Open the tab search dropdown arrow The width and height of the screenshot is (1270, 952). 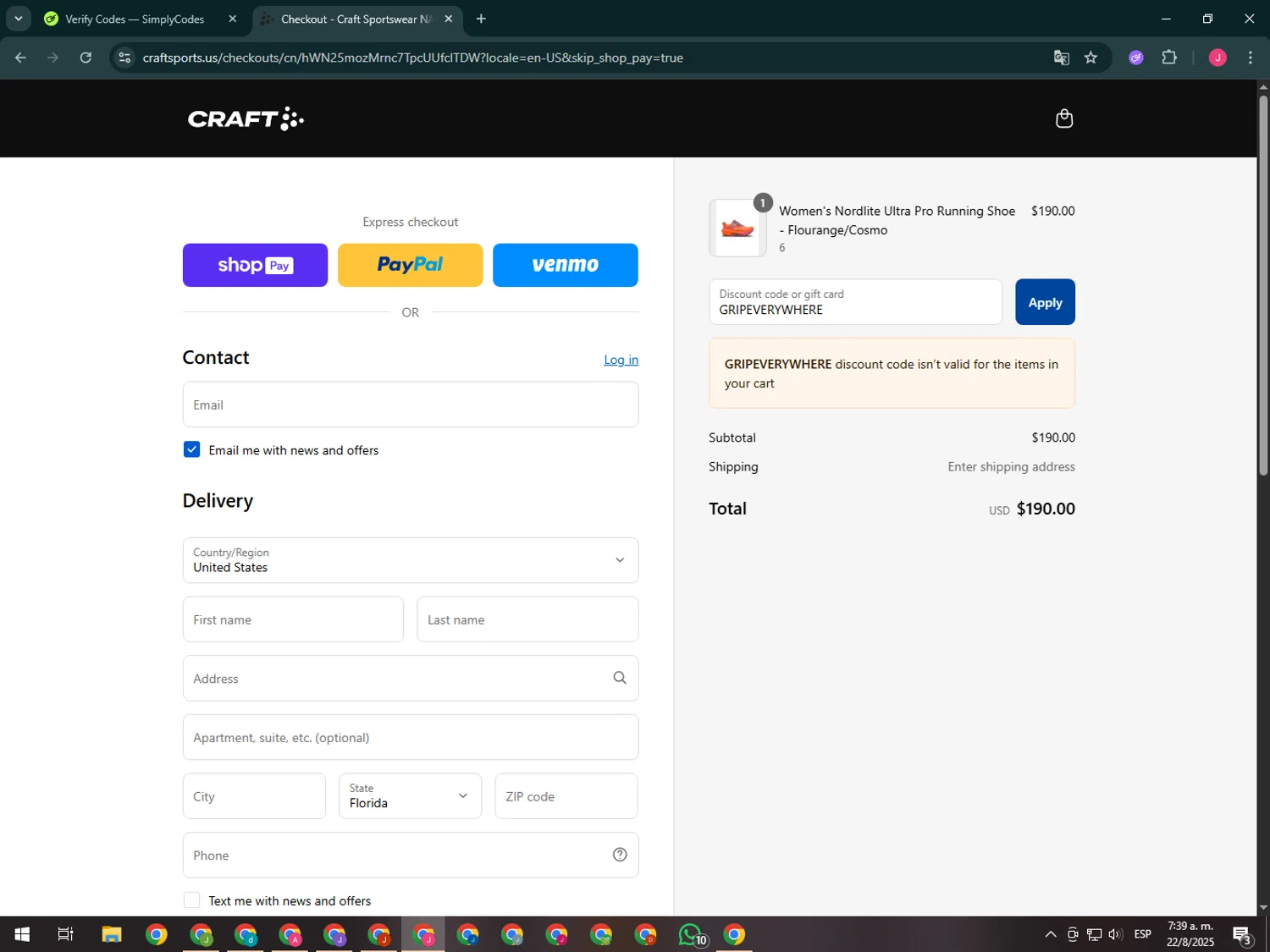pyautogui.click(x=18, y=19)
